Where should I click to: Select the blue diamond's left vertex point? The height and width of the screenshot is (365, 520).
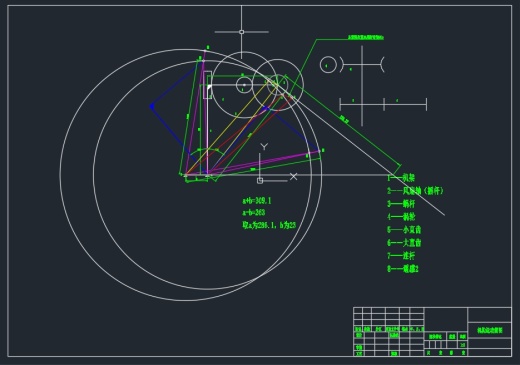pos(152,106)
